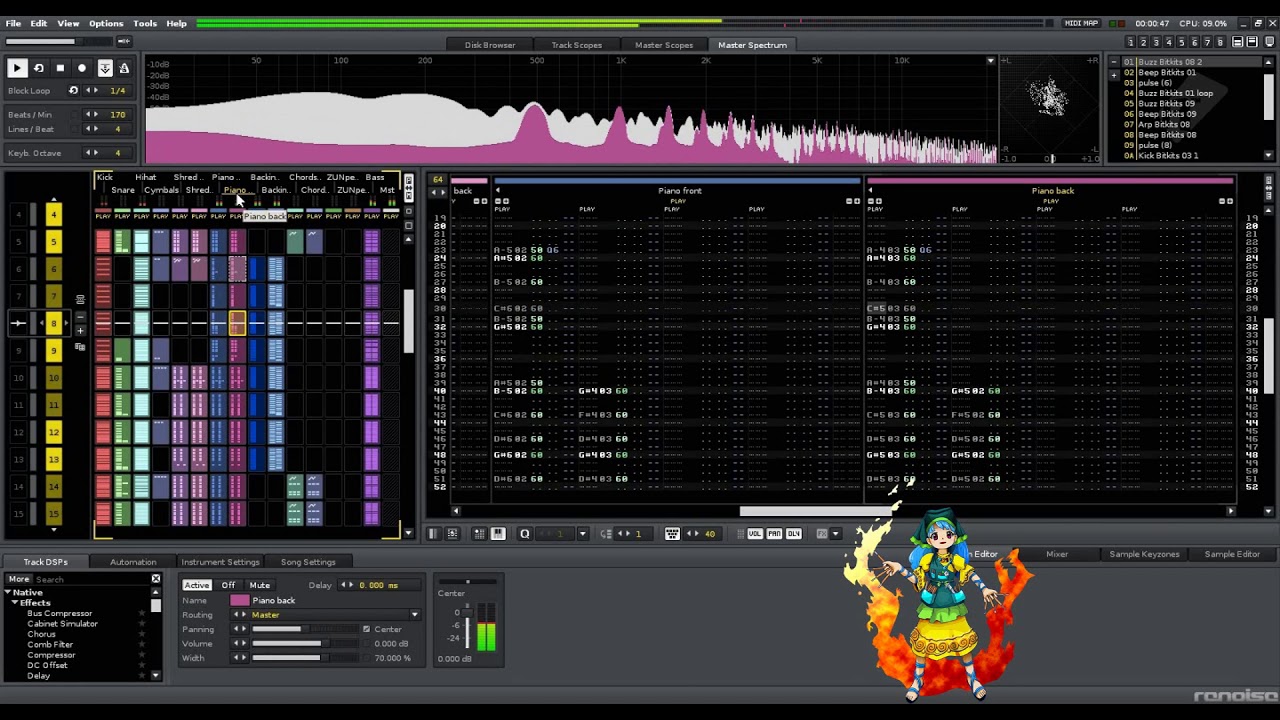Change the Block Loop 1/4 size stepper
Viewport: 1280px width, 720px height.
point(93,90)
